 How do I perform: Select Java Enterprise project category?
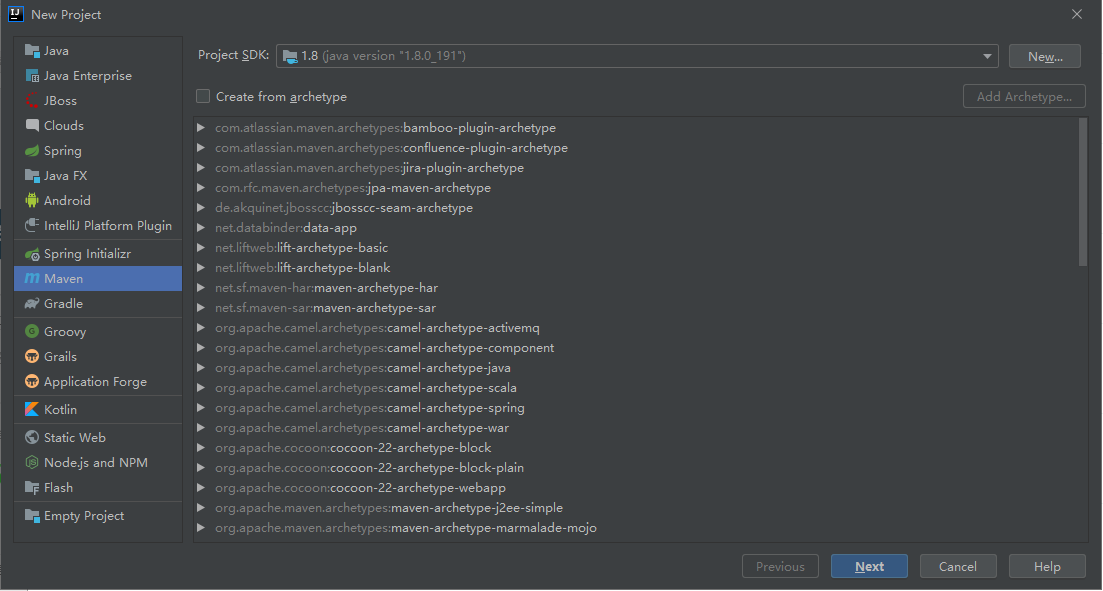coord(98,75)
